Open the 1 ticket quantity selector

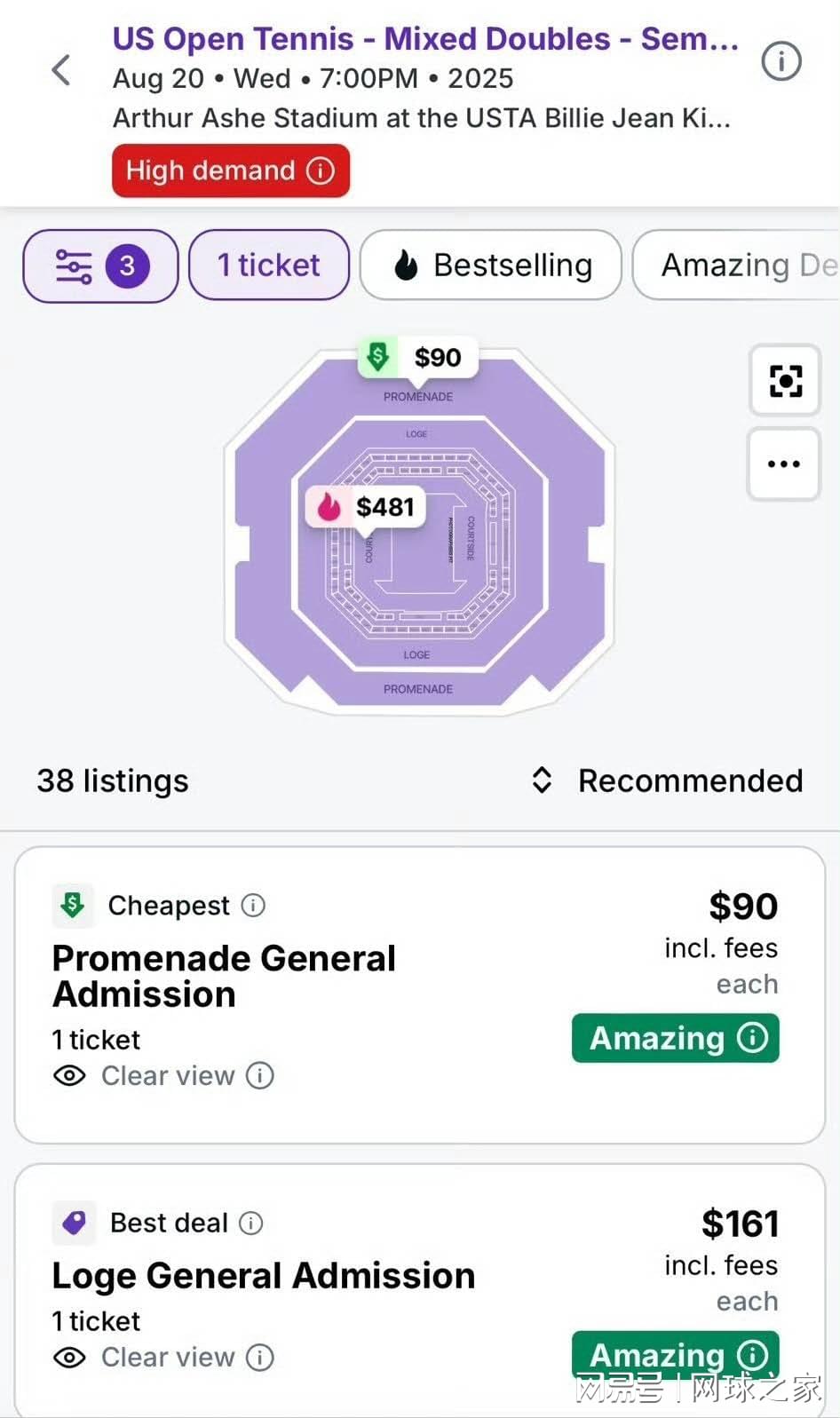[269, 265]
